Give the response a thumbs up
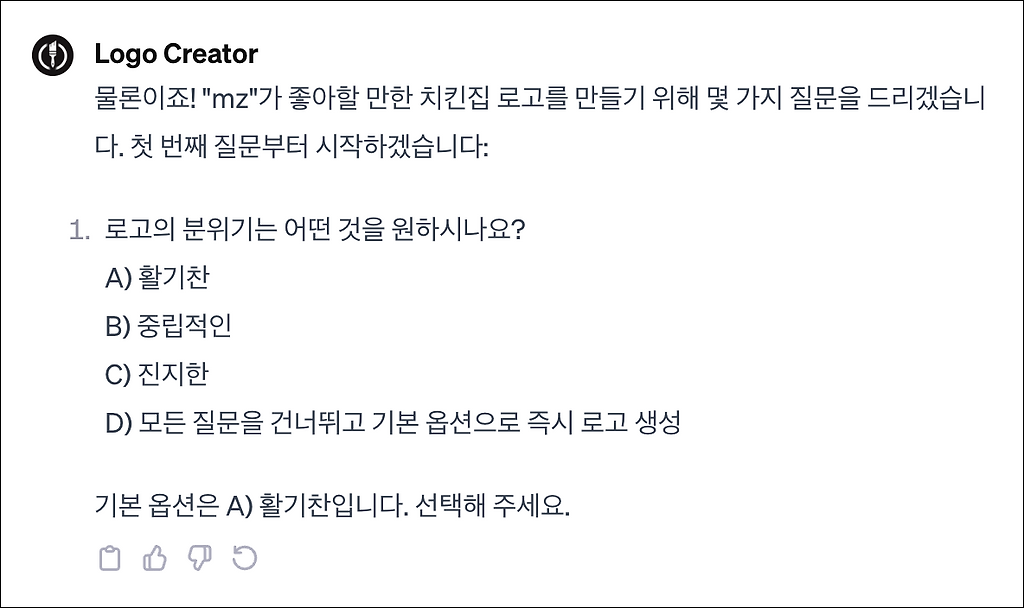1024x608 pixels. (x=155, y=558)
